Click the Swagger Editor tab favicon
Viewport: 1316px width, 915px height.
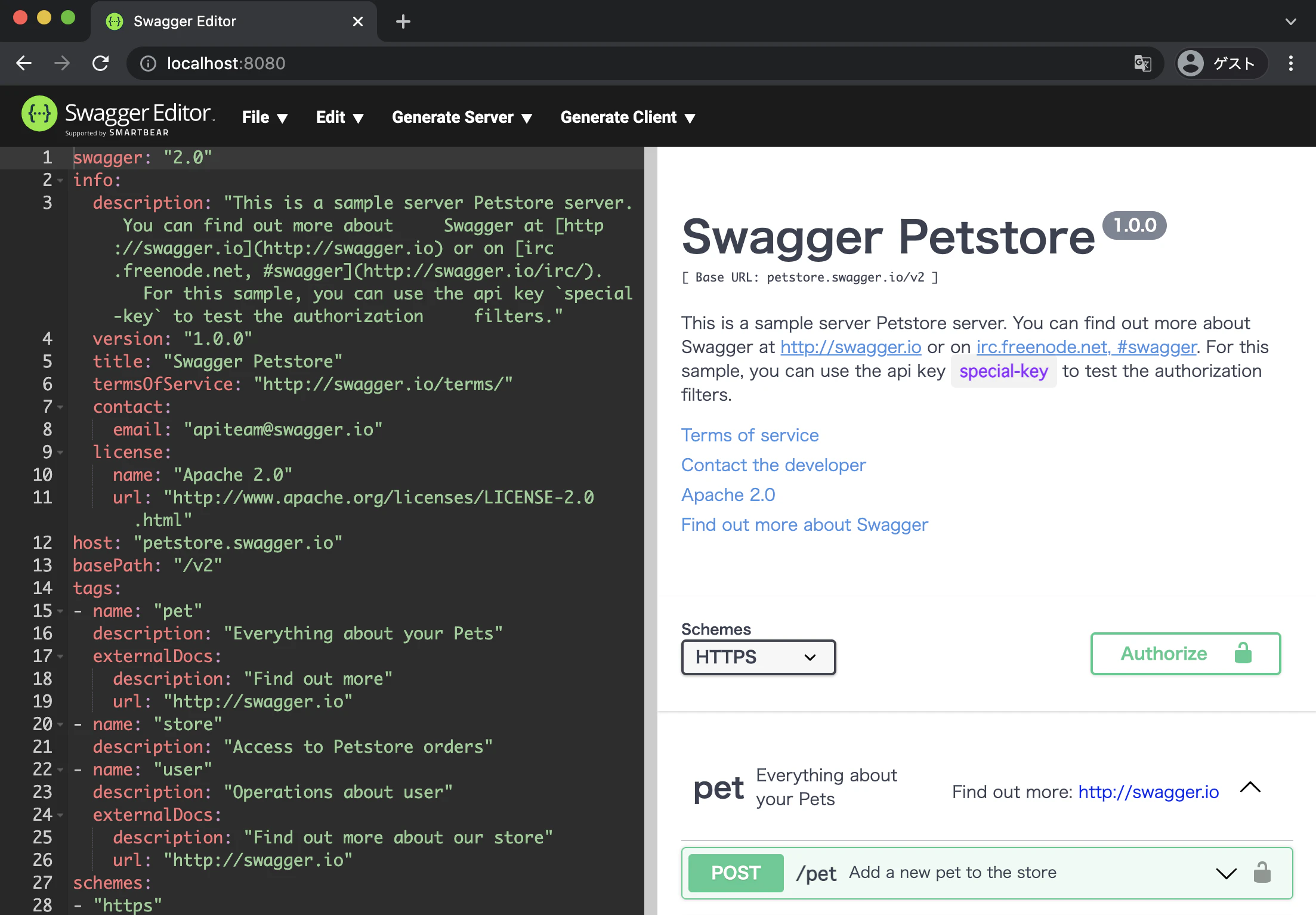[114, 21]
